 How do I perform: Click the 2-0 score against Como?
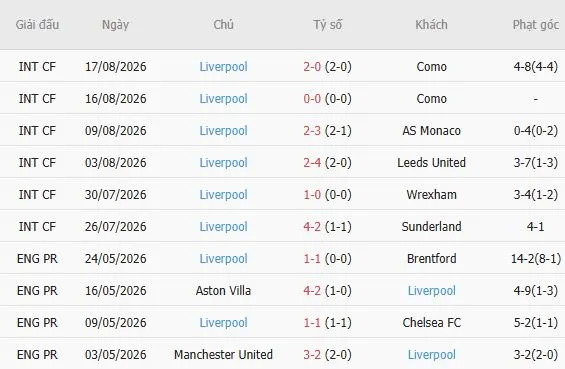[x=312, y=67]
